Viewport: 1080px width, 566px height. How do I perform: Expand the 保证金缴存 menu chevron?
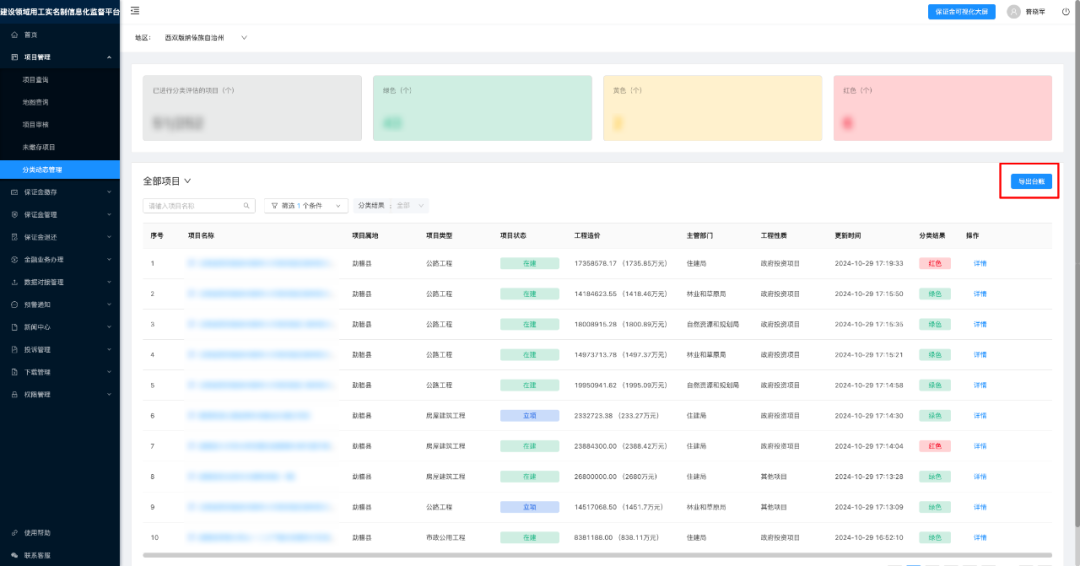(109, 192)
